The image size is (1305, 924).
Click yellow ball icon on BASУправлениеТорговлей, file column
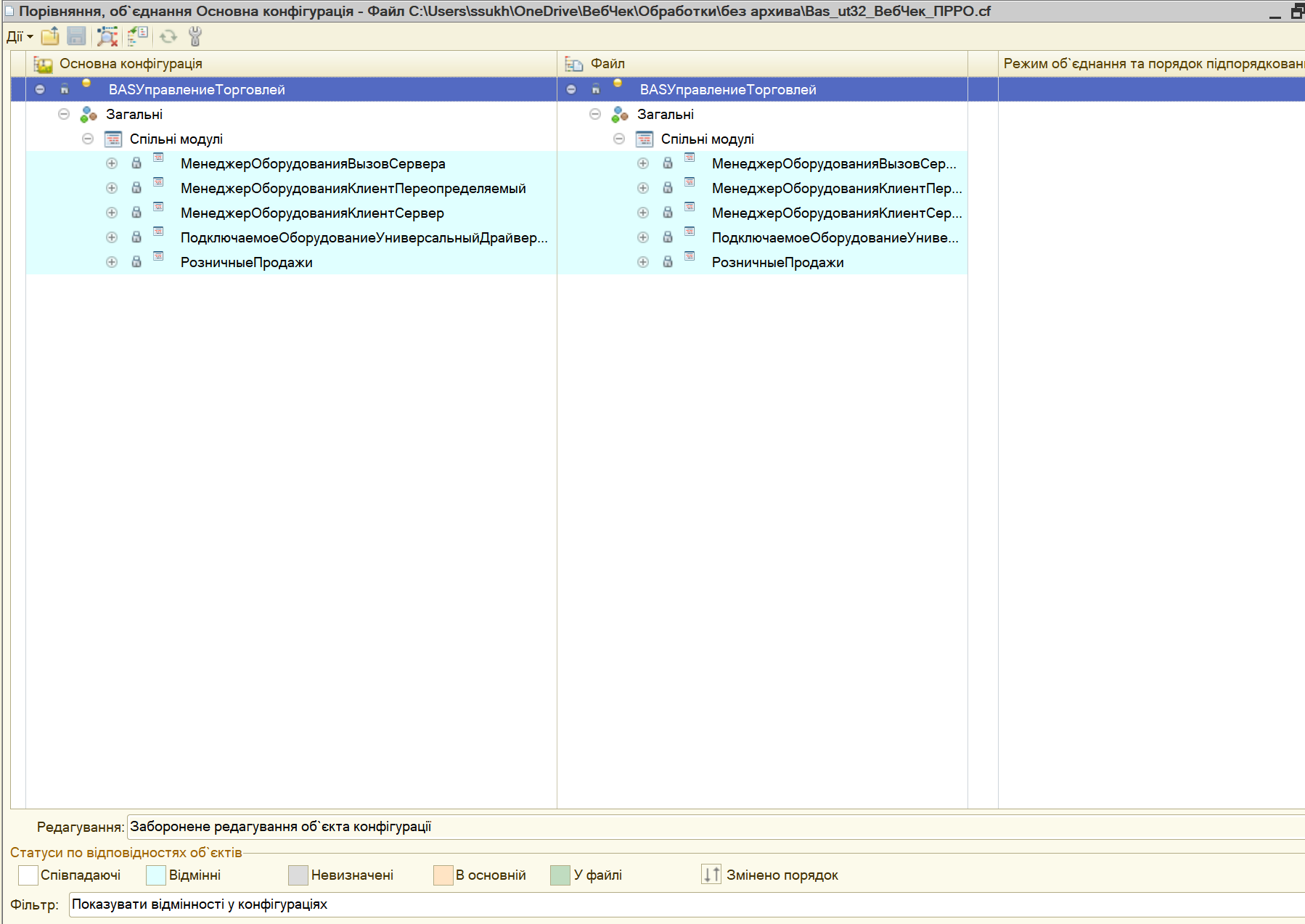click(618, 83)
